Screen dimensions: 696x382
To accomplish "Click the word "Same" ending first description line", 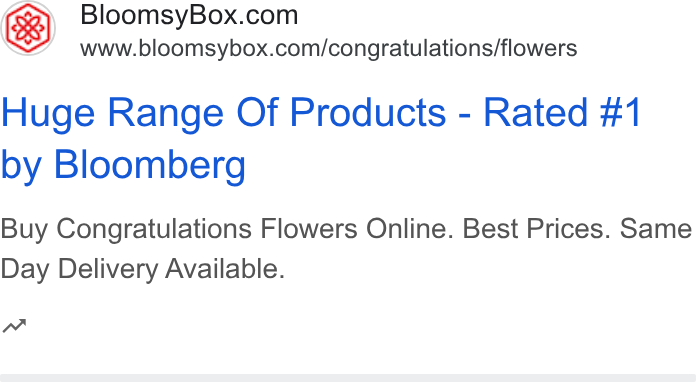I will 656,229.
